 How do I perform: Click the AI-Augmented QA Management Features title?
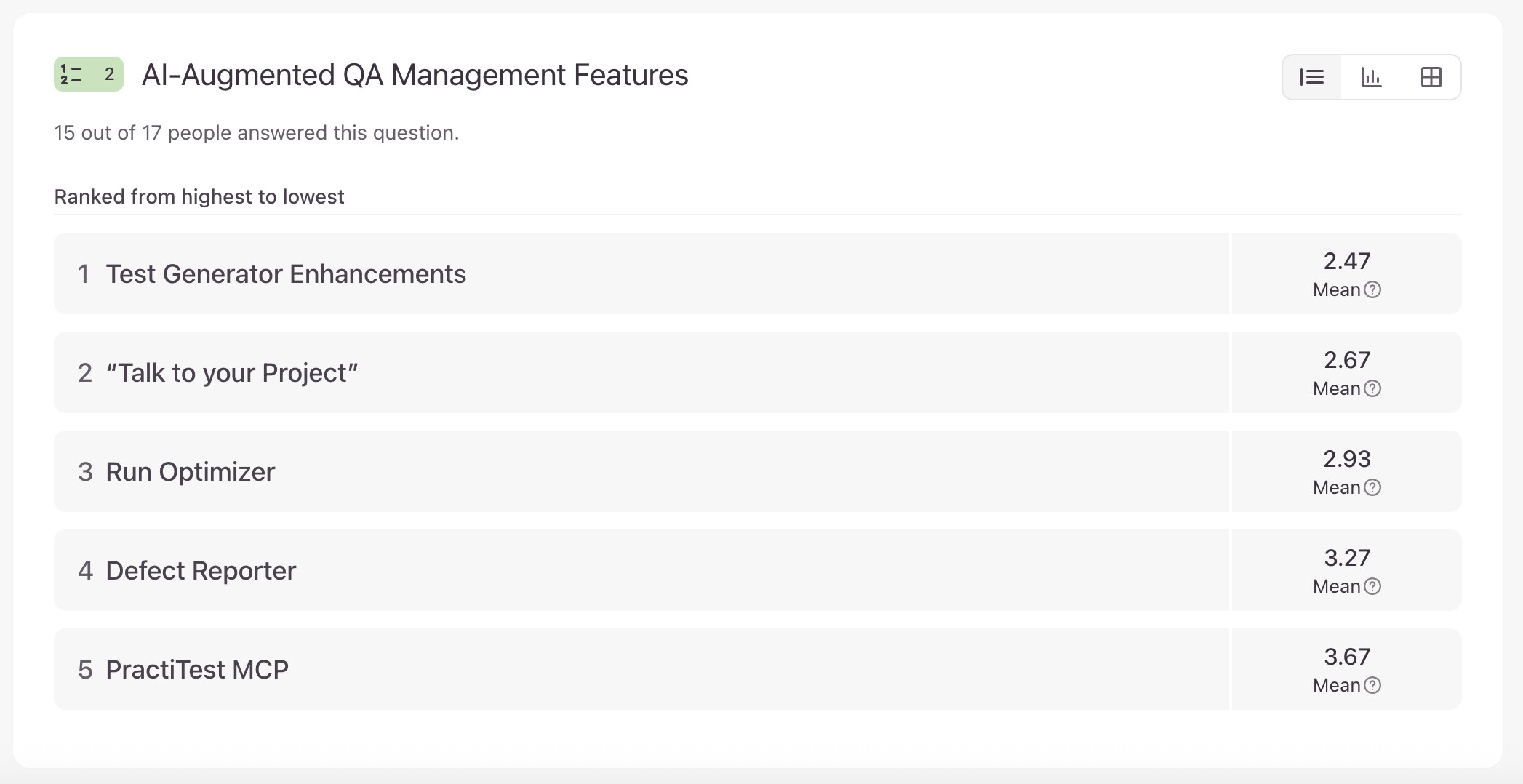pos(415,75)
